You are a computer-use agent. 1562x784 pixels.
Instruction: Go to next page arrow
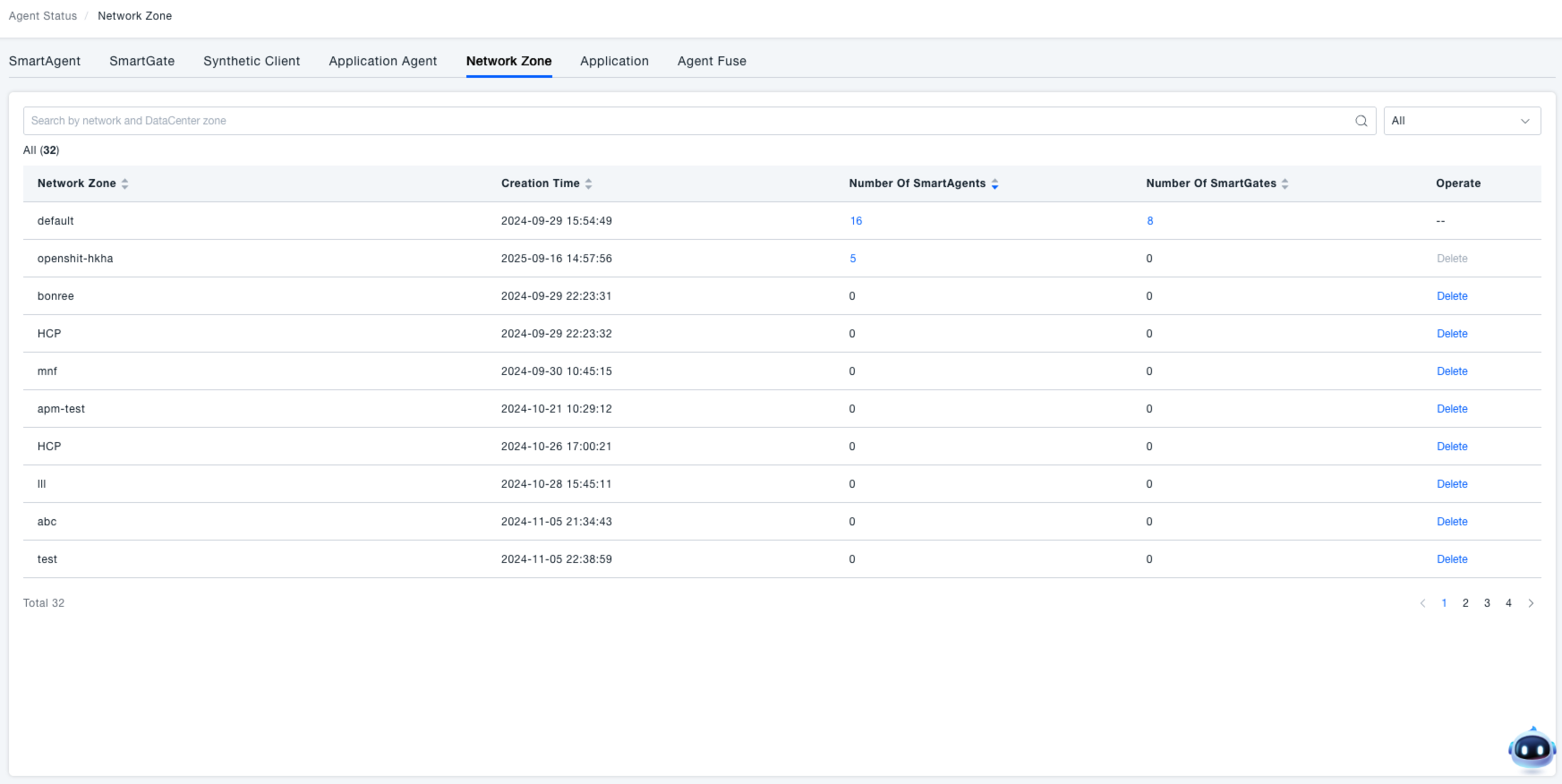pyautogui.click(x=1531, y=603)
